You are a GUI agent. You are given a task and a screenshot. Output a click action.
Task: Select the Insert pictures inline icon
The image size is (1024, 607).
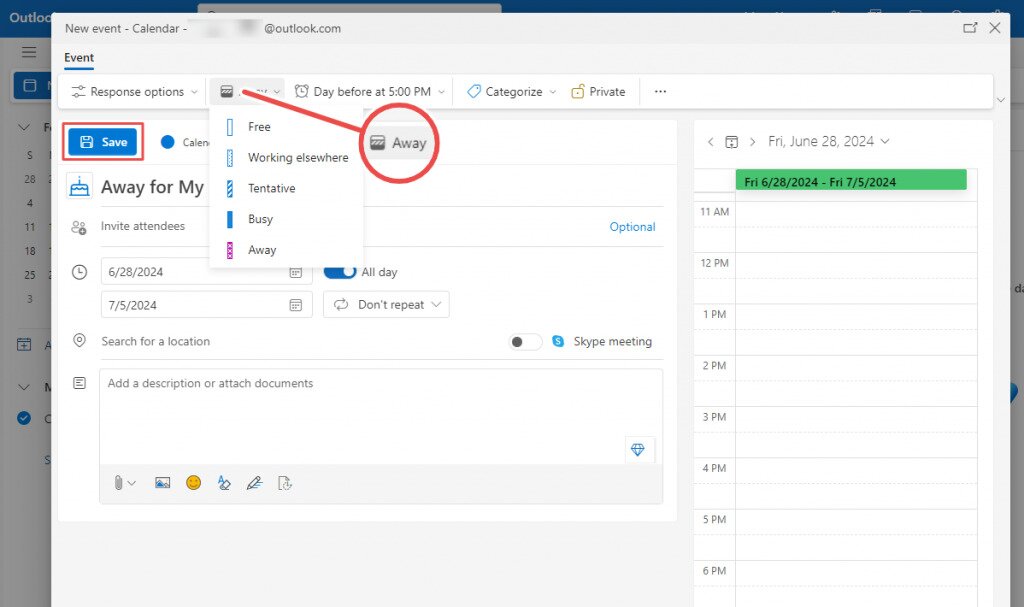(x=162, y=483)
